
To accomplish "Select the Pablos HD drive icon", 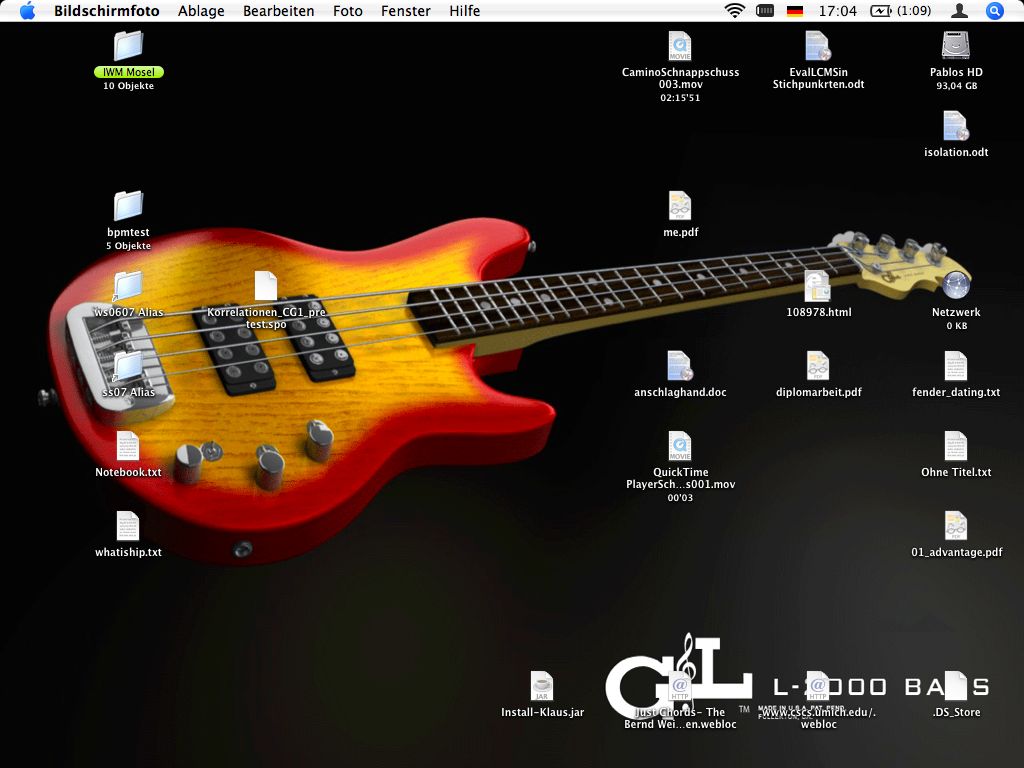I will click(955, 46).
